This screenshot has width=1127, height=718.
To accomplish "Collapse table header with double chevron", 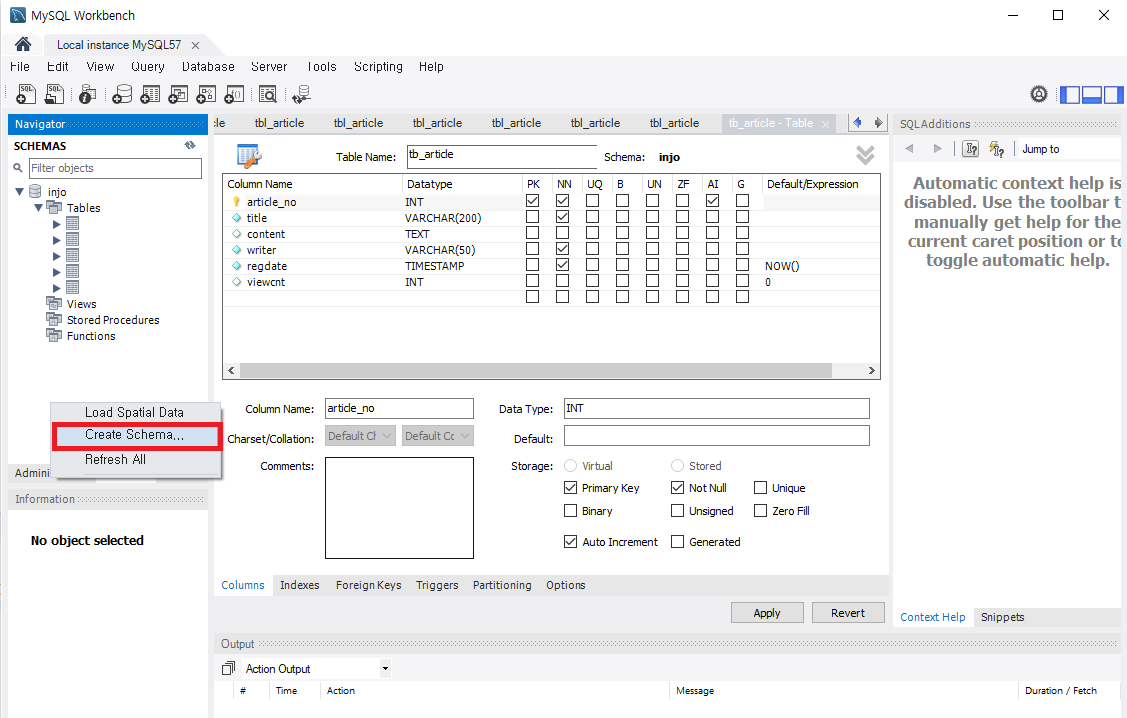I will tap(865, 155).
